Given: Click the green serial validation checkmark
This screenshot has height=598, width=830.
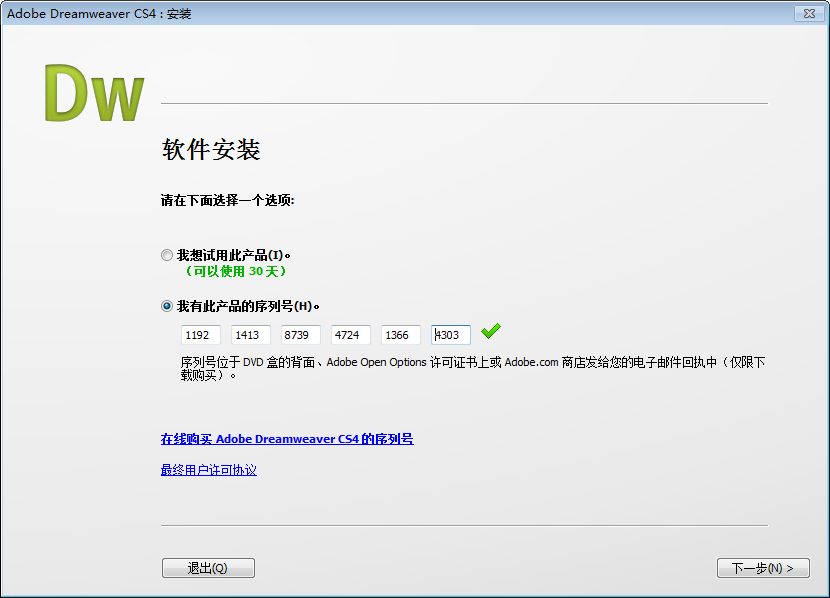Looking at the screenshot, I should point(491,331).
